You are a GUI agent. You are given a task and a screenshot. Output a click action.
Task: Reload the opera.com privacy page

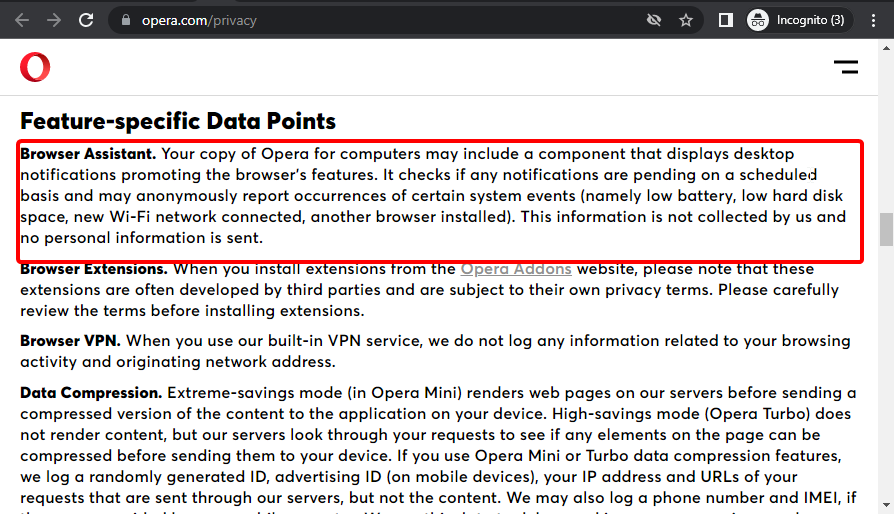point(86,21)
